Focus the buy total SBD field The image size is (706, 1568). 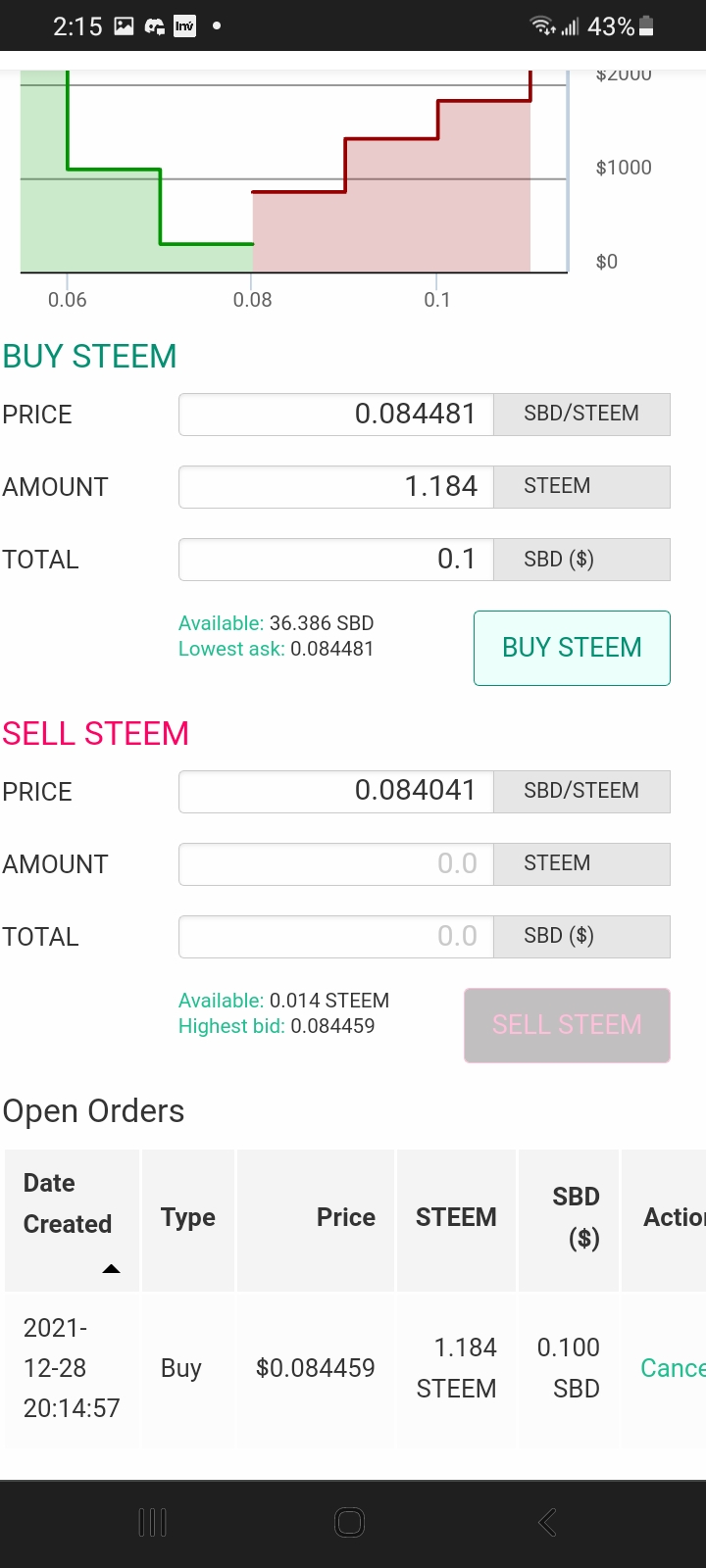pyautogui.click(x=336, y=560)
